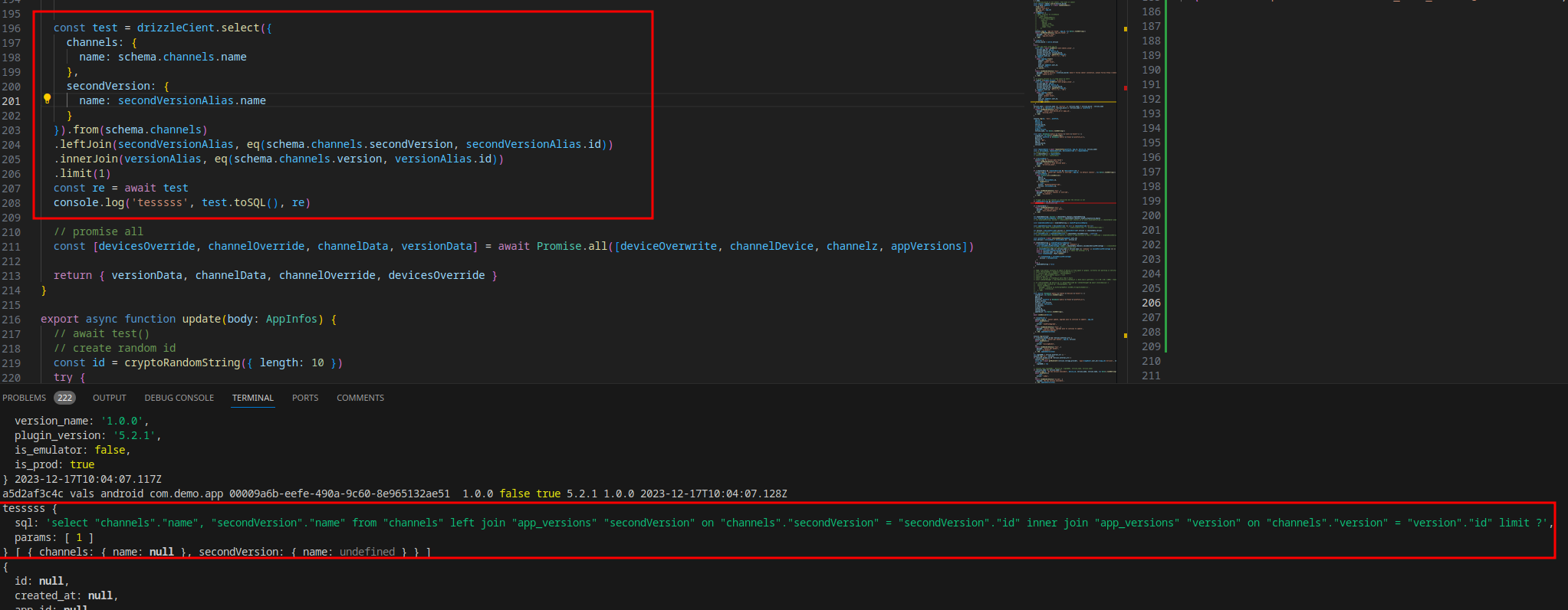Click "channelDevice" in the Promise.all array
Viewport: 1568px width, 610px height.
point(771,246)
